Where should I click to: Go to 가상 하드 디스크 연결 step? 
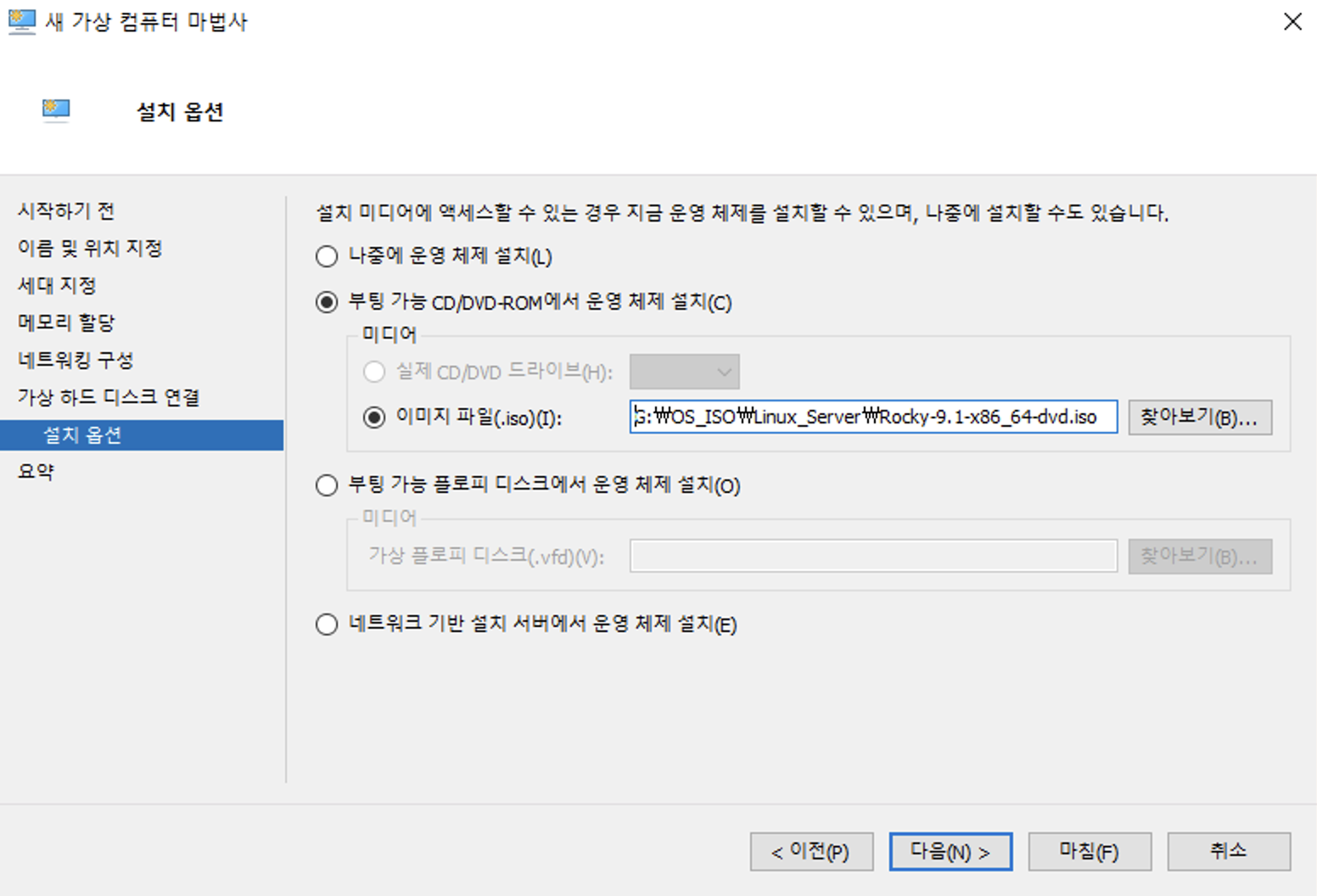point(109,397)
